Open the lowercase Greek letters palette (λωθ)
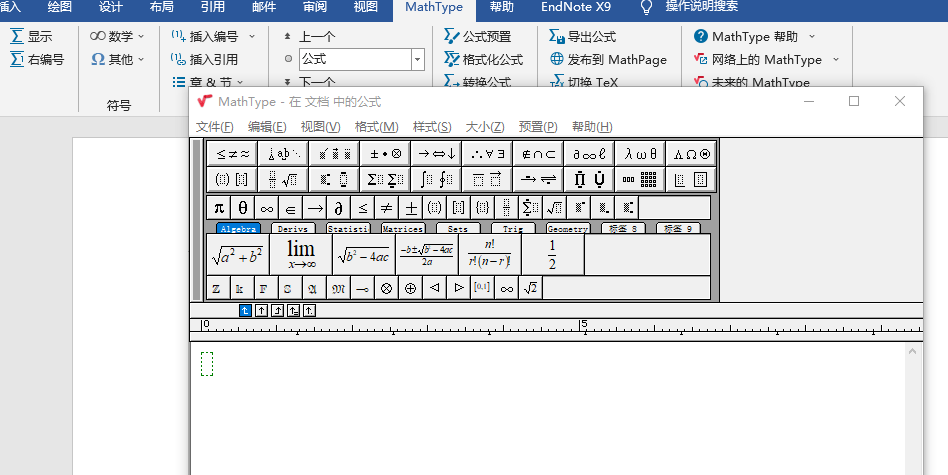Image resolution: width=948 pixels, height=475 pixels. pyautogui.click(x=640, y=153)
